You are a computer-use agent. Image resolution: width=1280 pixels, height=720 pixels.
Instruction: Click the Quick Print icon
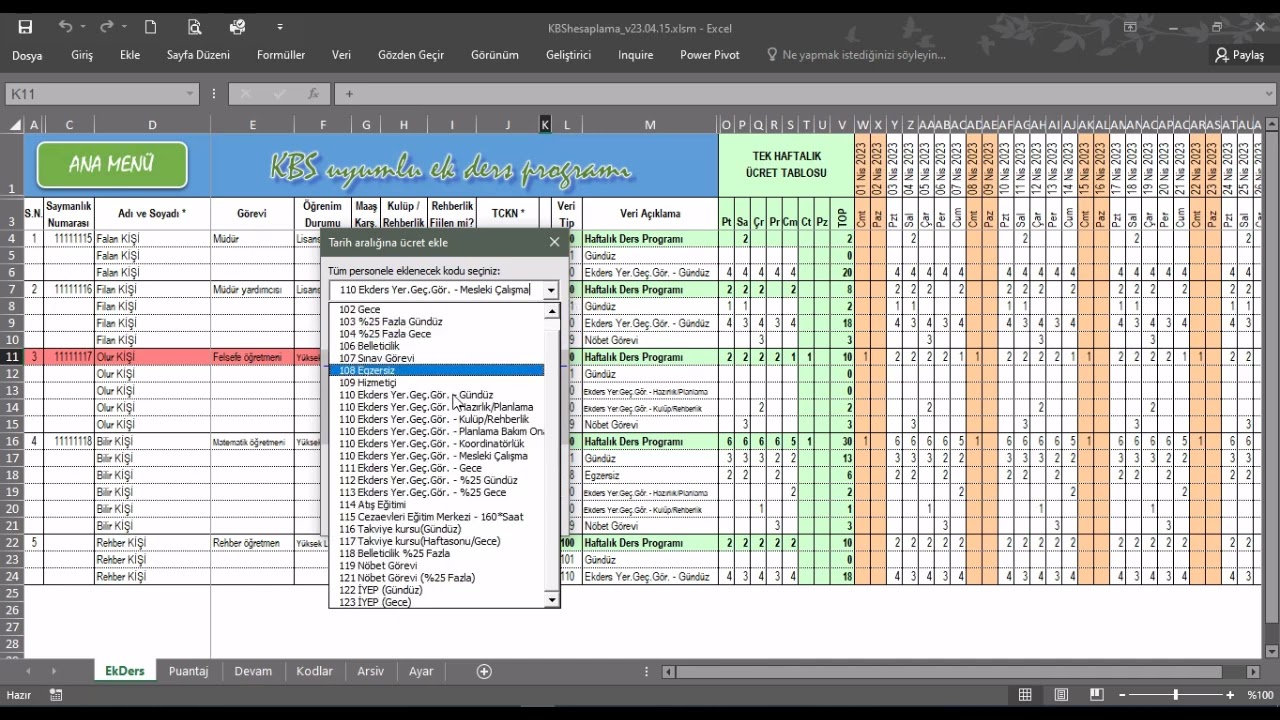tap(237, 27)
